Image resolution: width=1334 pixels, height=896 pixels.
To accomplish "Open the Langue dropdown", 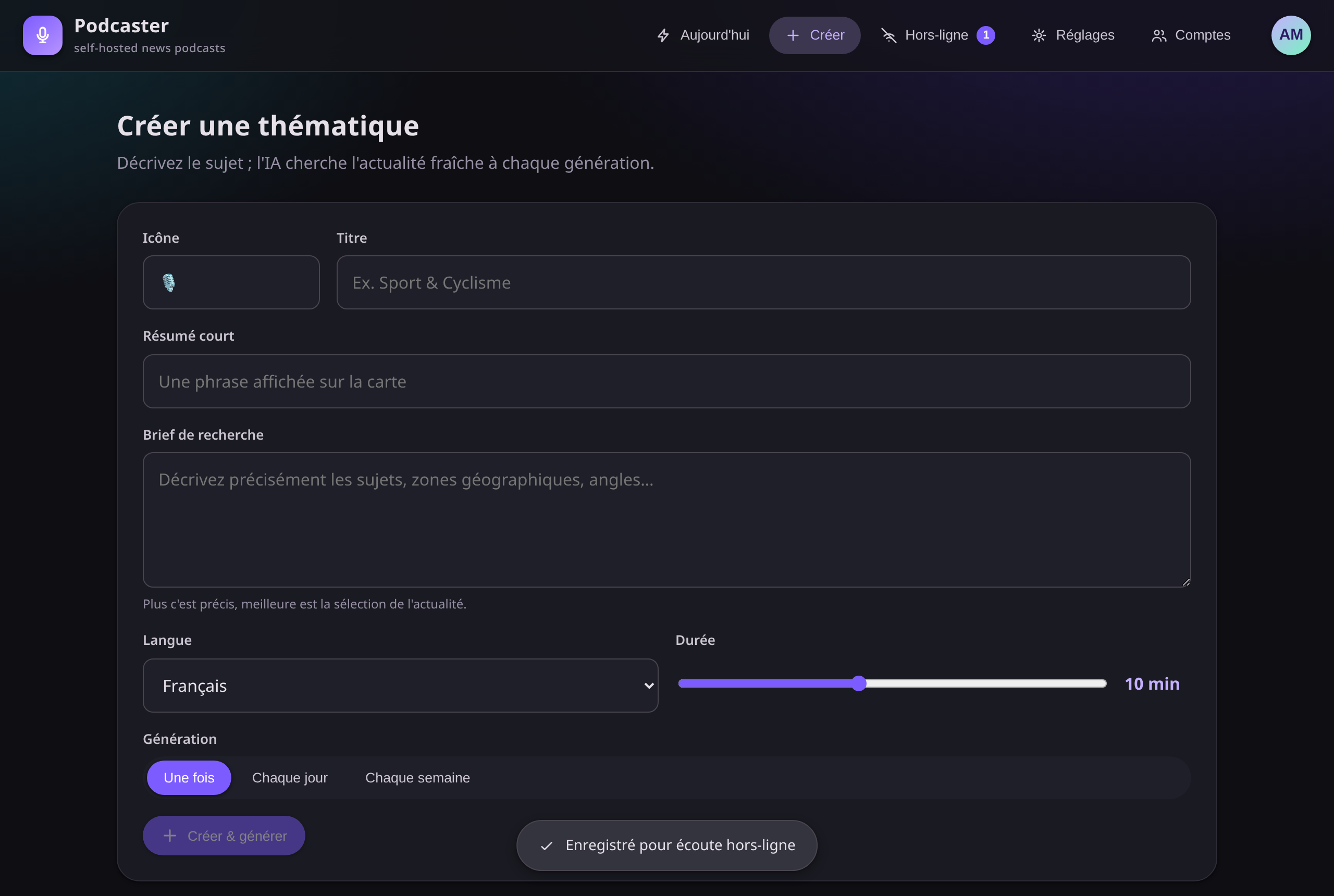I will (400, 685).
